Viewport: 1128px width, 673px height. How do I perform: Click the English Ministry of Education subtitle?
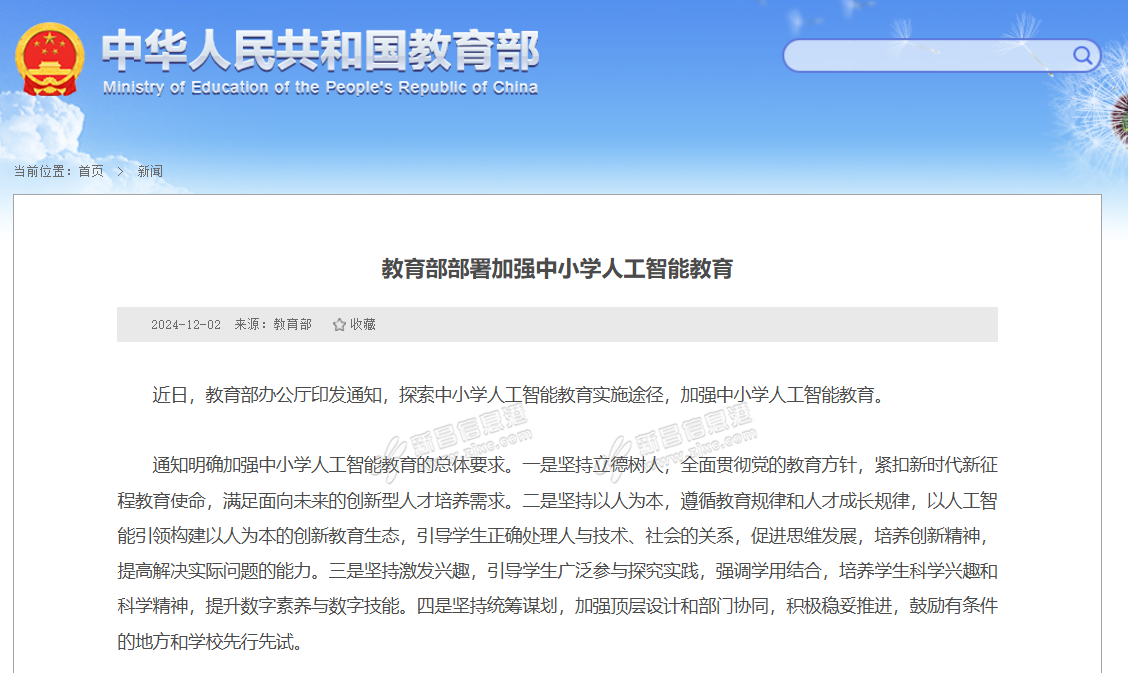pos(320,88)
